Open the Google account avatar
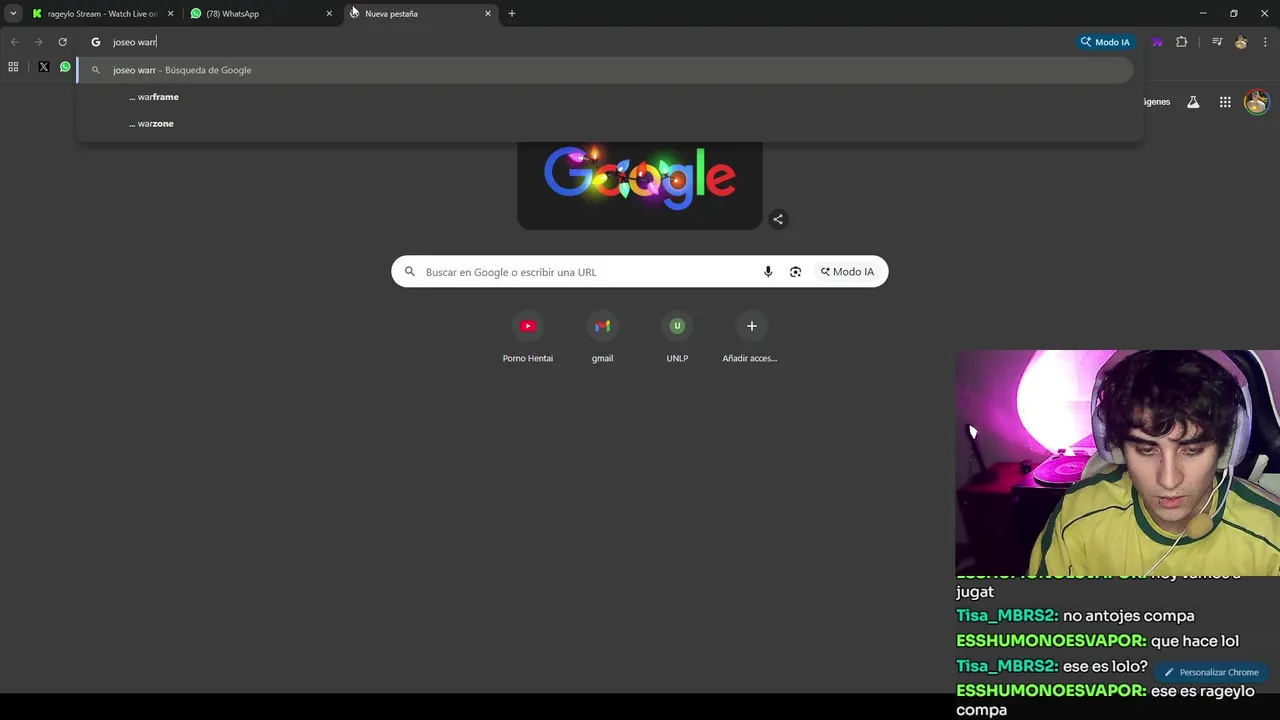This screenshot has width=1280, height=720. point(1257,102)
